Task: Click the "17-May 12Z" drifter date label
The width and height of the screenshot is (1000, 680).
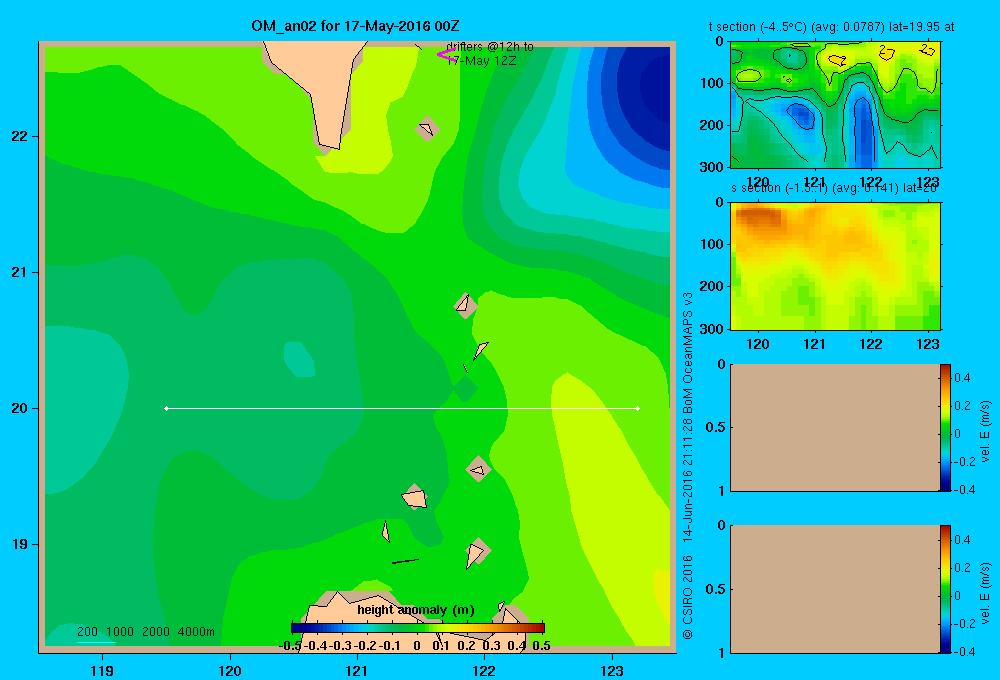Action: point(482,61)
